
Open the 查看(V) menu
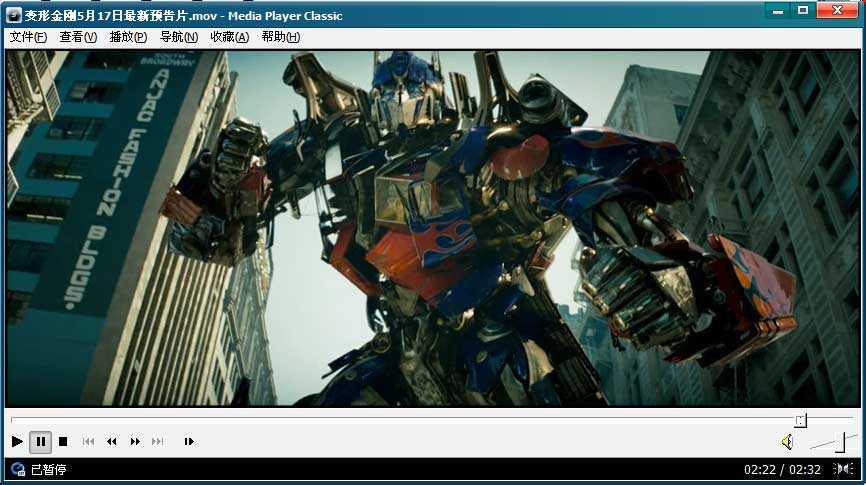pos(78,37)
